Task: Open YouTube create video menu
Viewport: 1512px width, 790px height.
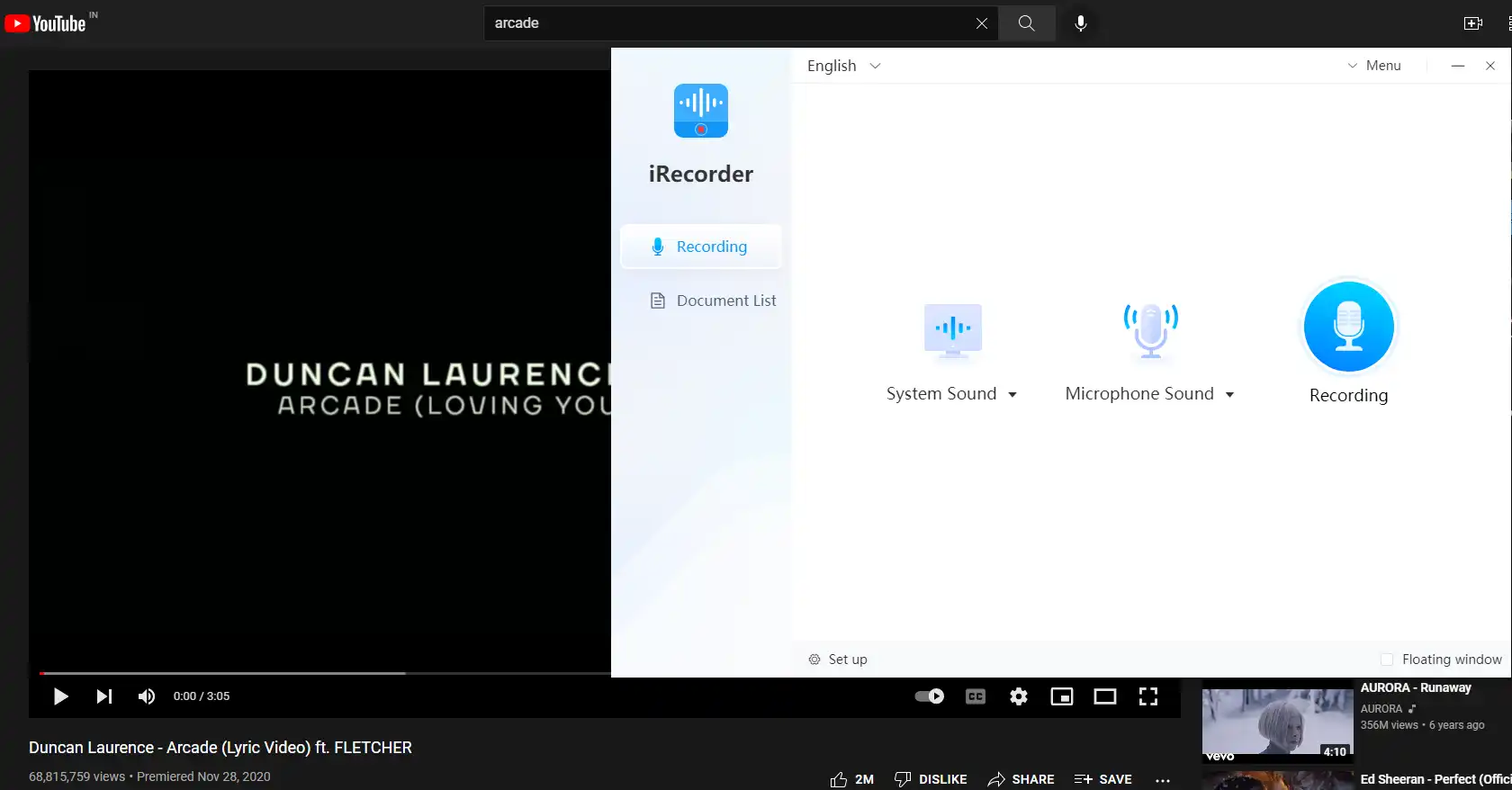Action: point(1473,23)
